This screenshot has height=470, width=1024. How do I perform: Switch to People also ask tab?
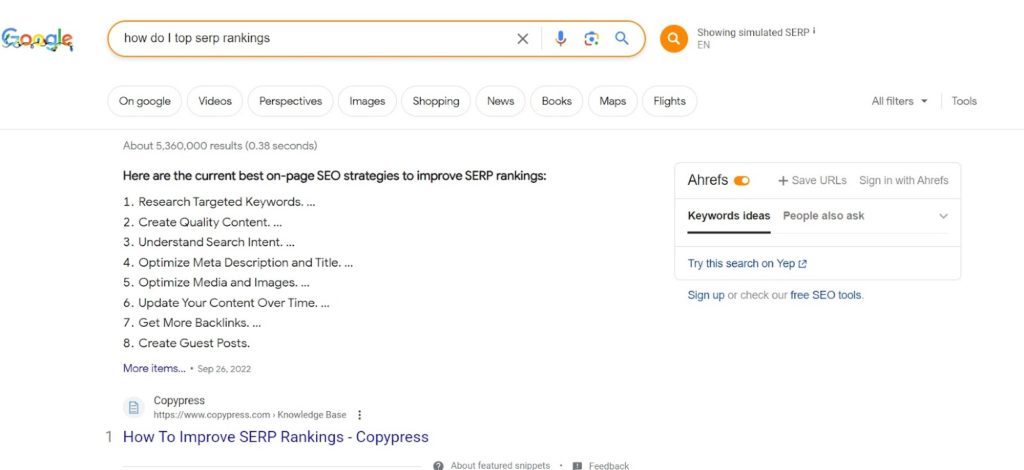pos(824,216)
